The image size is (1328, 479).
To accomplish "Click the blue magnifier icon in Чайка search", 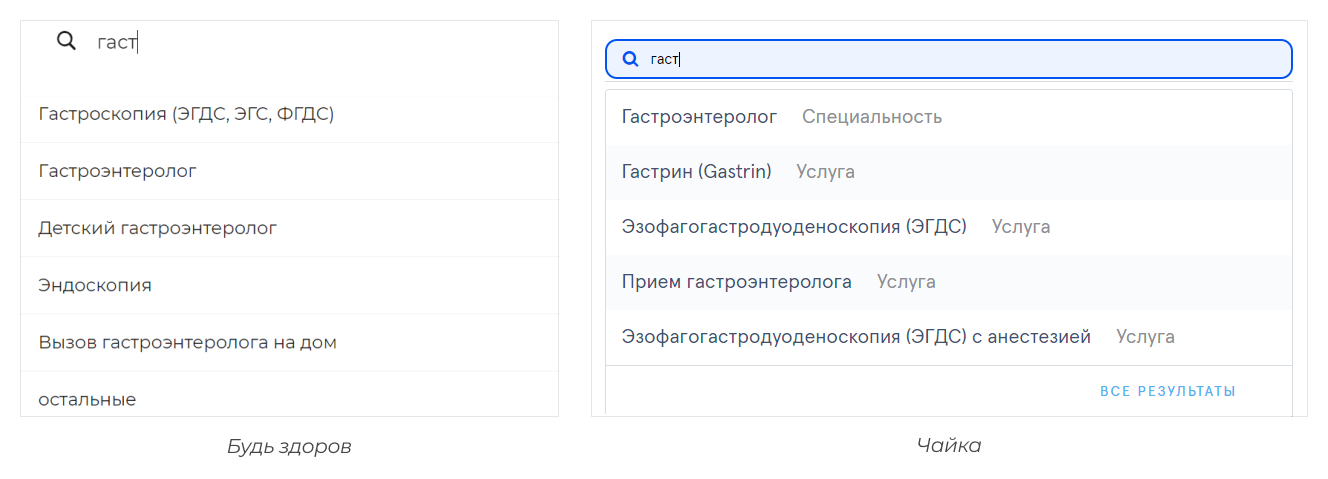I will point(630,59).
